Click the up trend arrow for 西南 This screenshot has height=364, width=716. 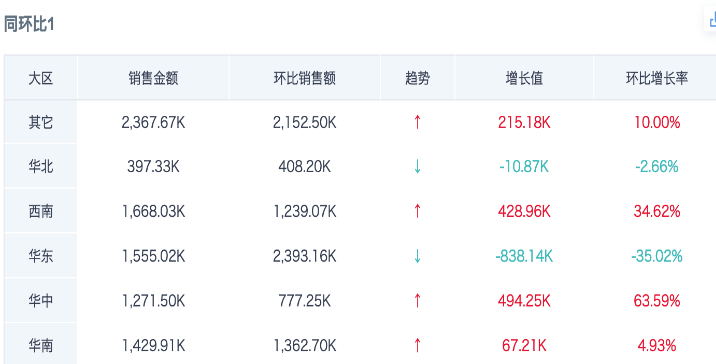pyautogui.click(x=417, y=211)
